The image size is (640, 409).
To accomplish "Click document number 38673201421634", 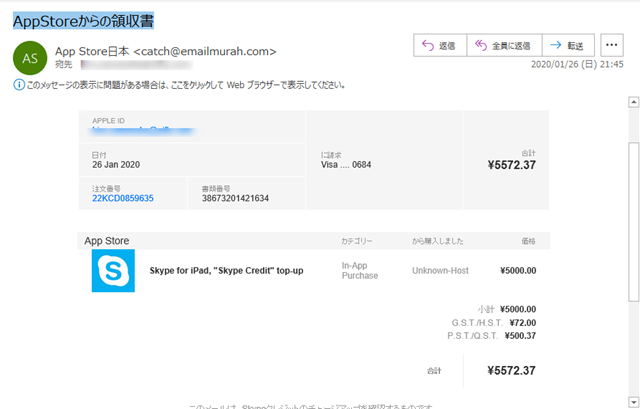I will tap(235, 198).
